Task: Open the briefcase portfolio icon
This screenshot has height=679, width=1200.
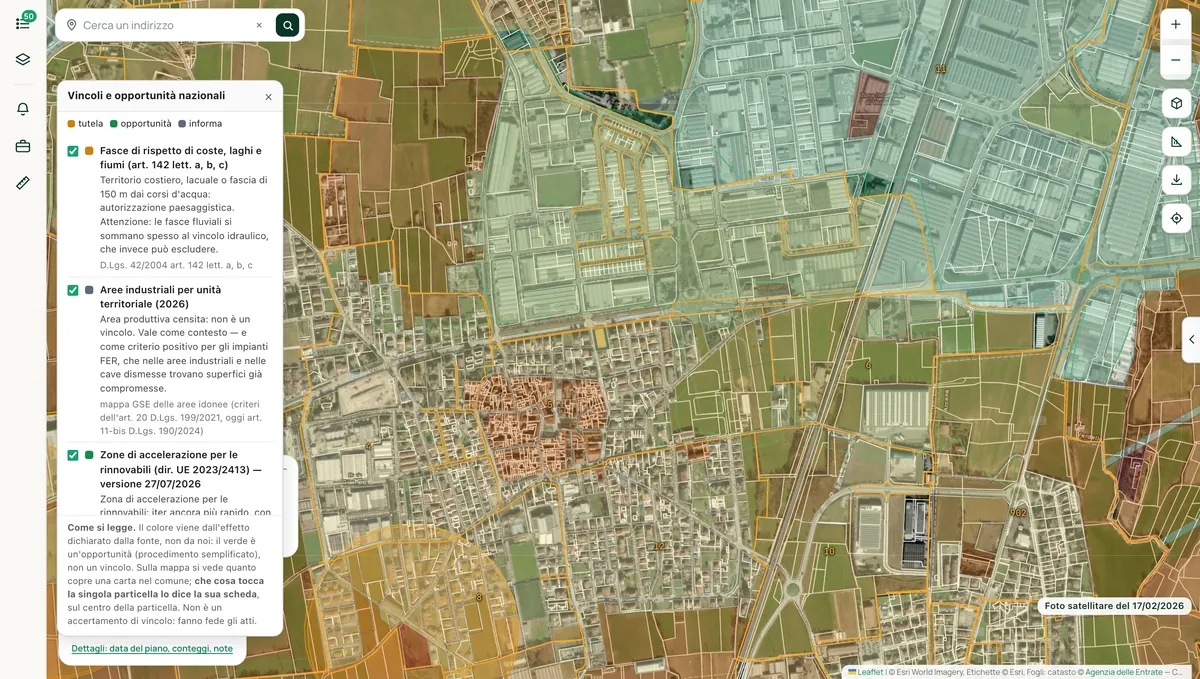Action: click(23, 146)
